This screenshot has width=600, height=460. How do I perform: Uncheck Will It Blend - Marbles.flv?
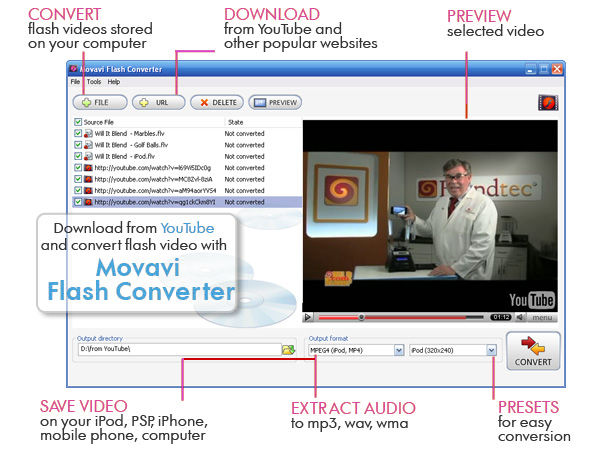coord(78,133)
